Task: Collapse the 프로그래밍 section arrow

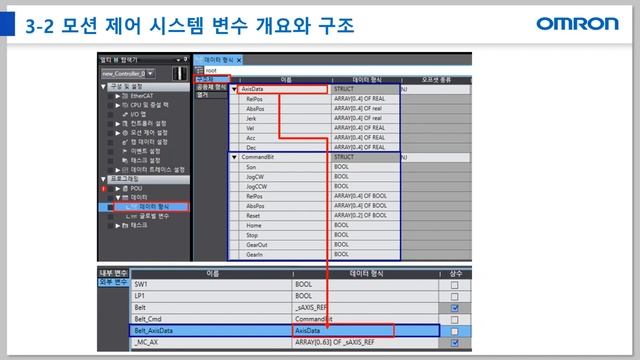Action: pos(103,179)
